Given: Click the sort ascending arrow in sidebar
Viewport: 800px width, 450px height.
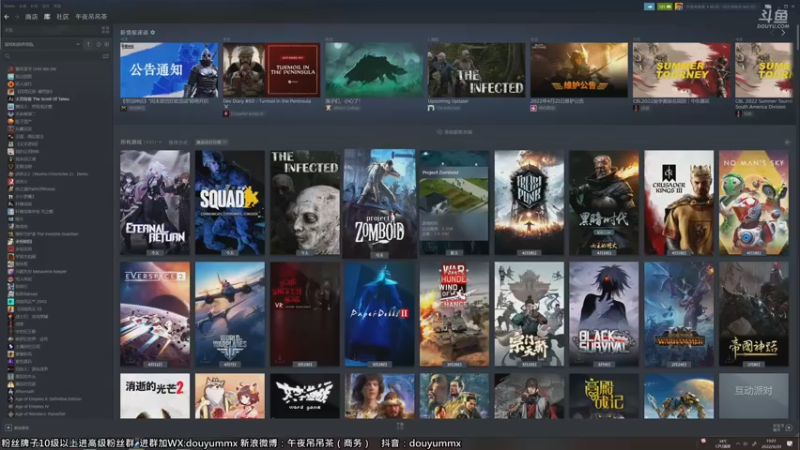Looking at the screenshot, I should pyautogui.click(x=88, y=44).
